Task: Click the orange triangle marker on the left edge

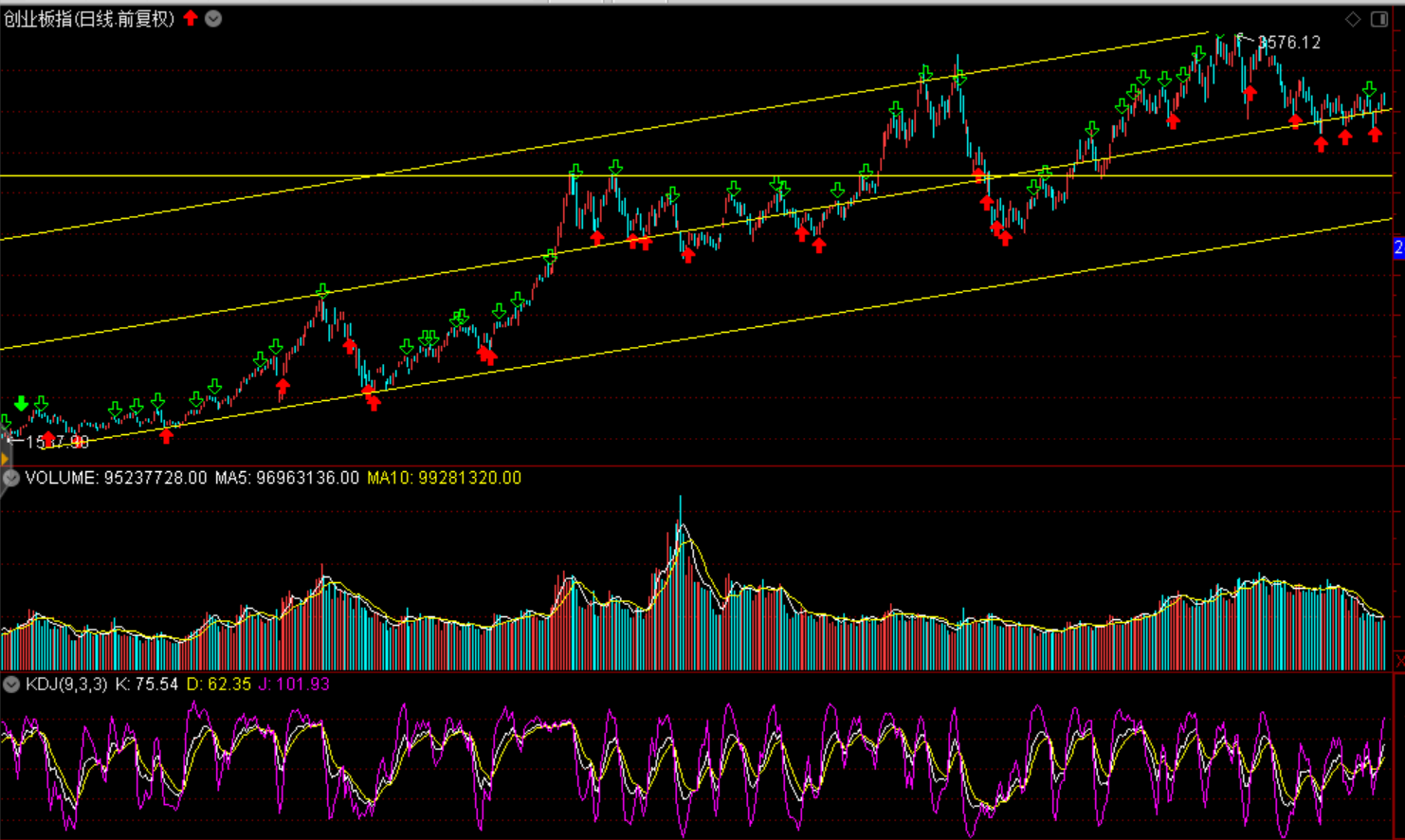Action: (x=5, y=459)
